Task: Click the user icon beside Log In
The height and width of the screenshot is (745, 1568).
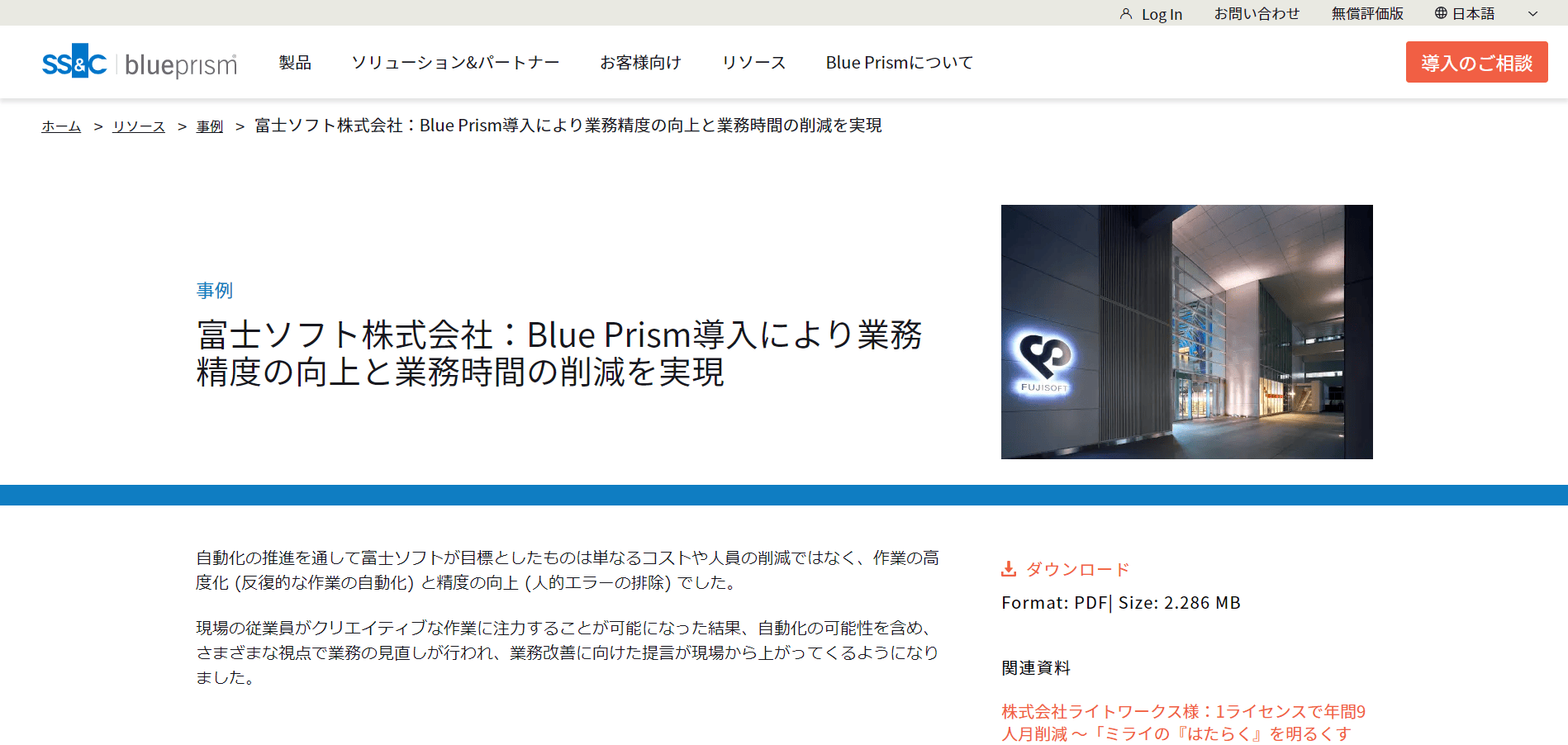Action: 1125,14
